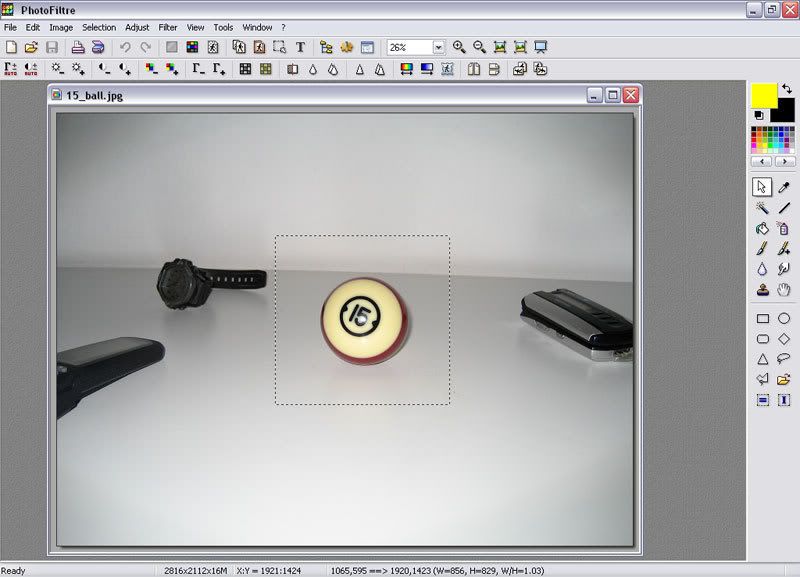800x577 pixels.
Task: Select the Advanced brush tool
Action: pyautogui.click(x=784, y=248)
